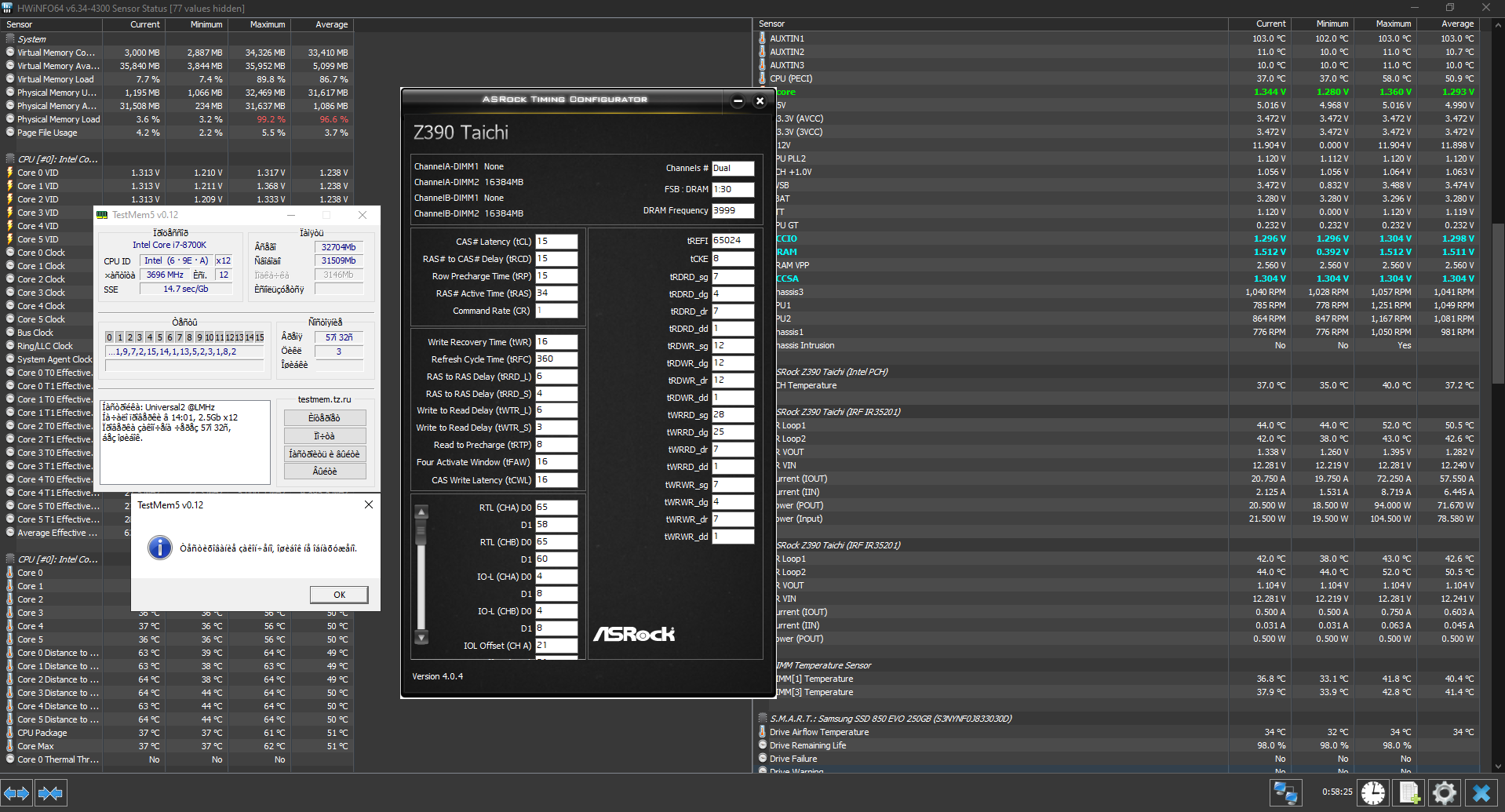Select the DRAM Frequency field showing 3999
Screen dimensions: 1505x812
[733, 210]
